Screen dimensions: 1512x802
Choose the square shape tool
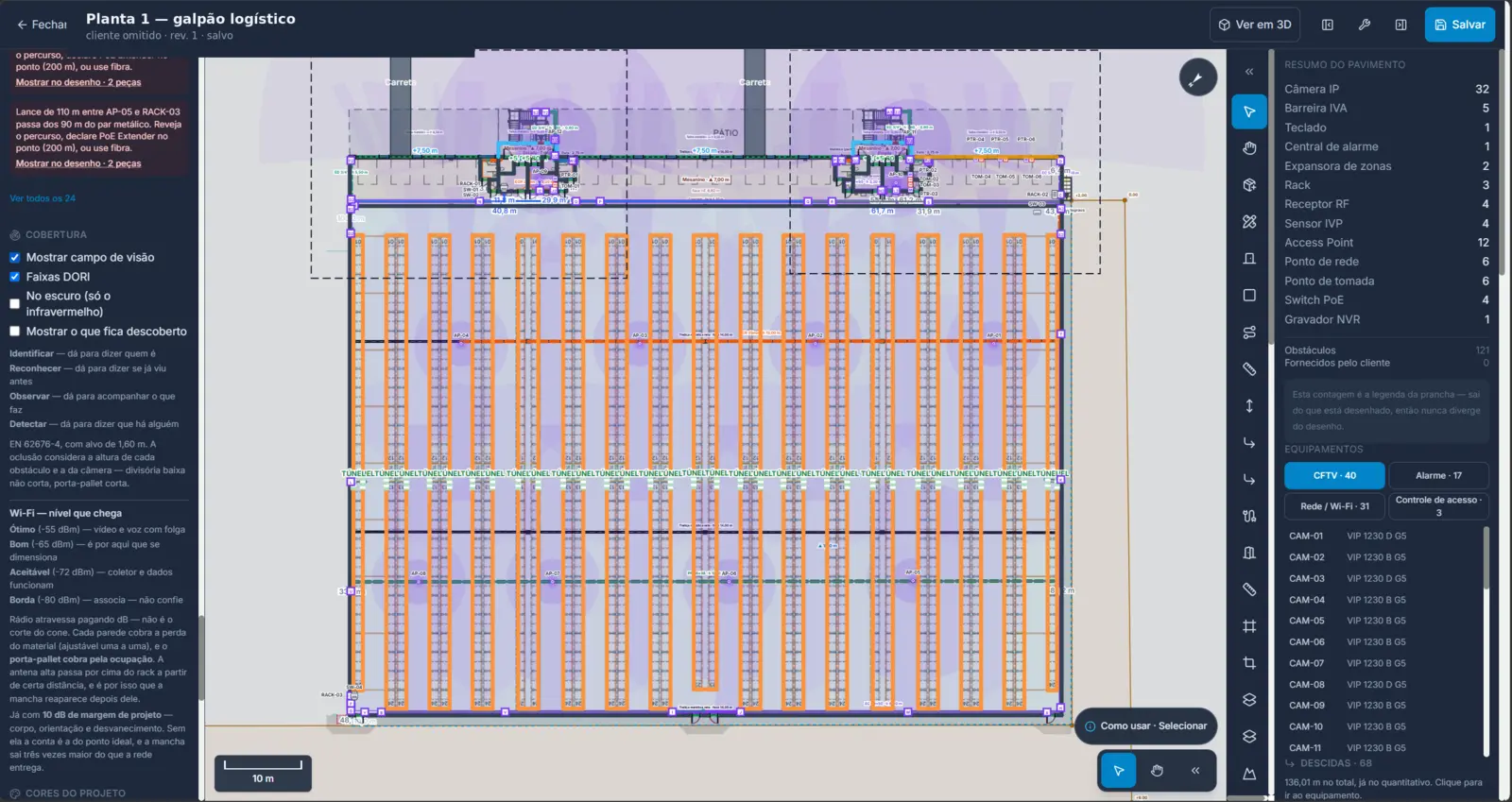1249,296
